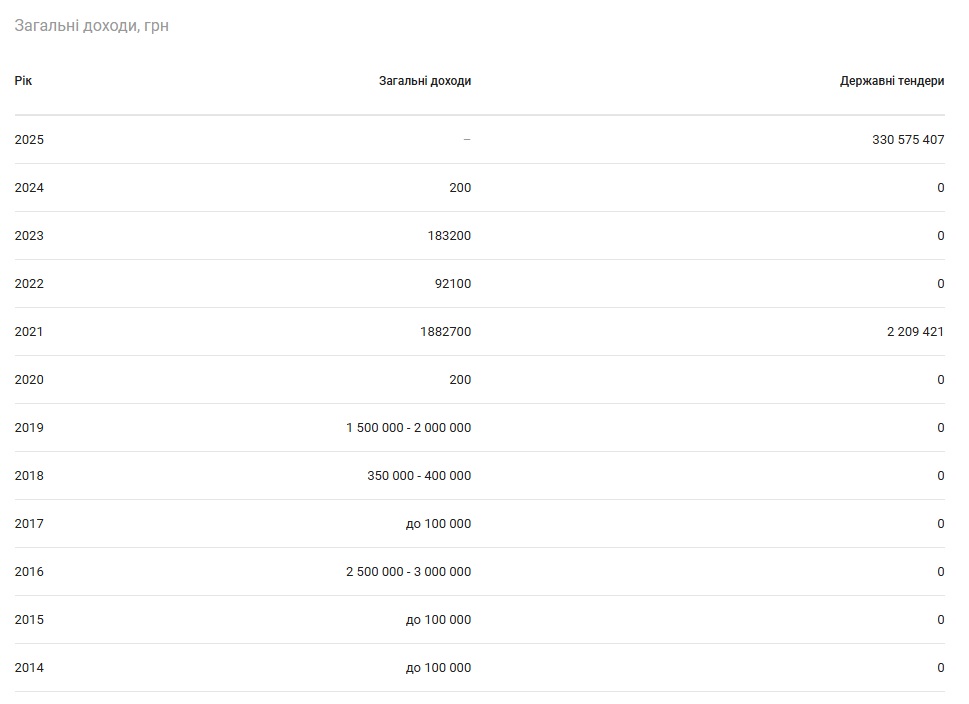969x704 pixels.
Task: Click income range 2 500 000 - 3 000 000
Action: coord(408,572)
